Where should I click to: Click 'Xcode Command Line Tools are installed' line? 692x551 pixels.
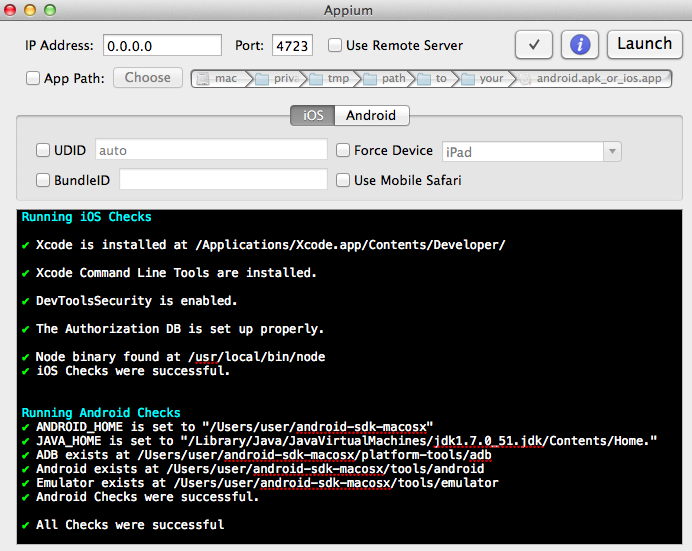[169, 273]
